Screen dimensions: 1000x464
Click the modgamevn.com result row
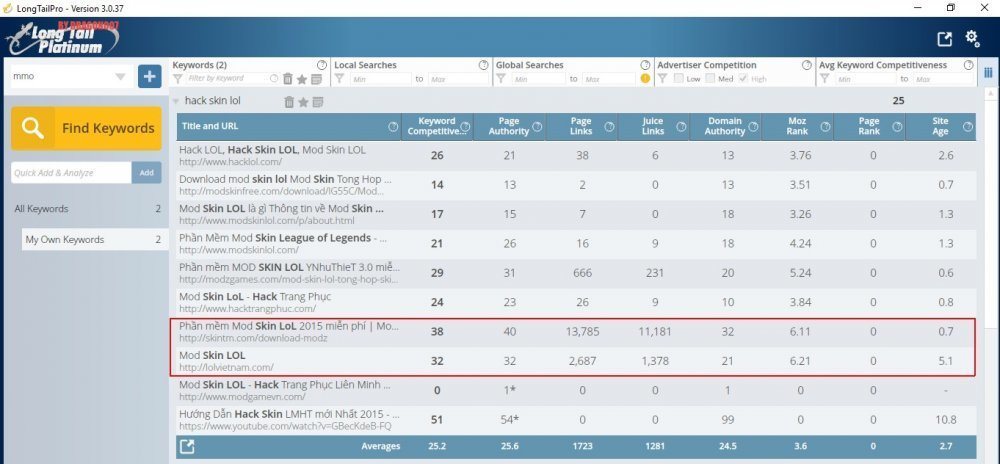pyautogui.click(x=577, y=390)
